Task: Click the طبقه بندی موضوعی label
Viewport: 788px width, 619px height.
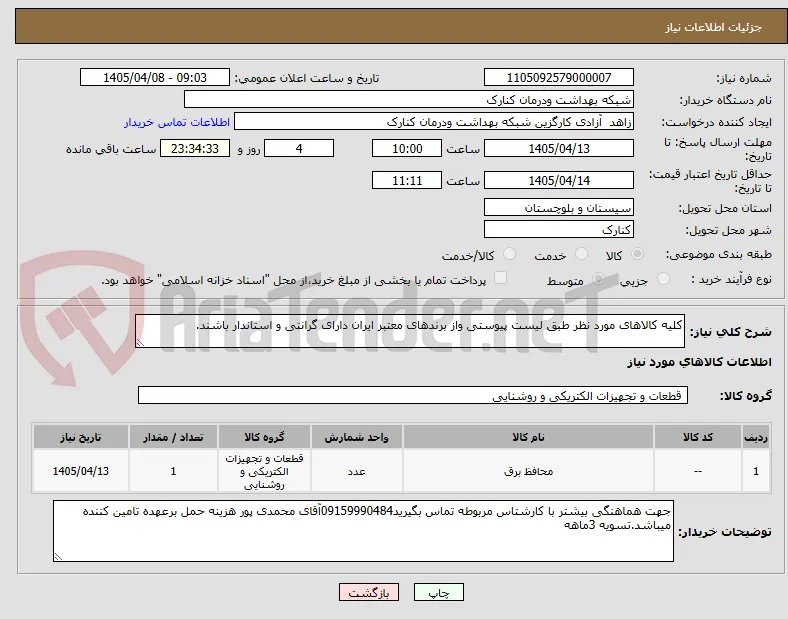Action: click(x=719, y=255)
